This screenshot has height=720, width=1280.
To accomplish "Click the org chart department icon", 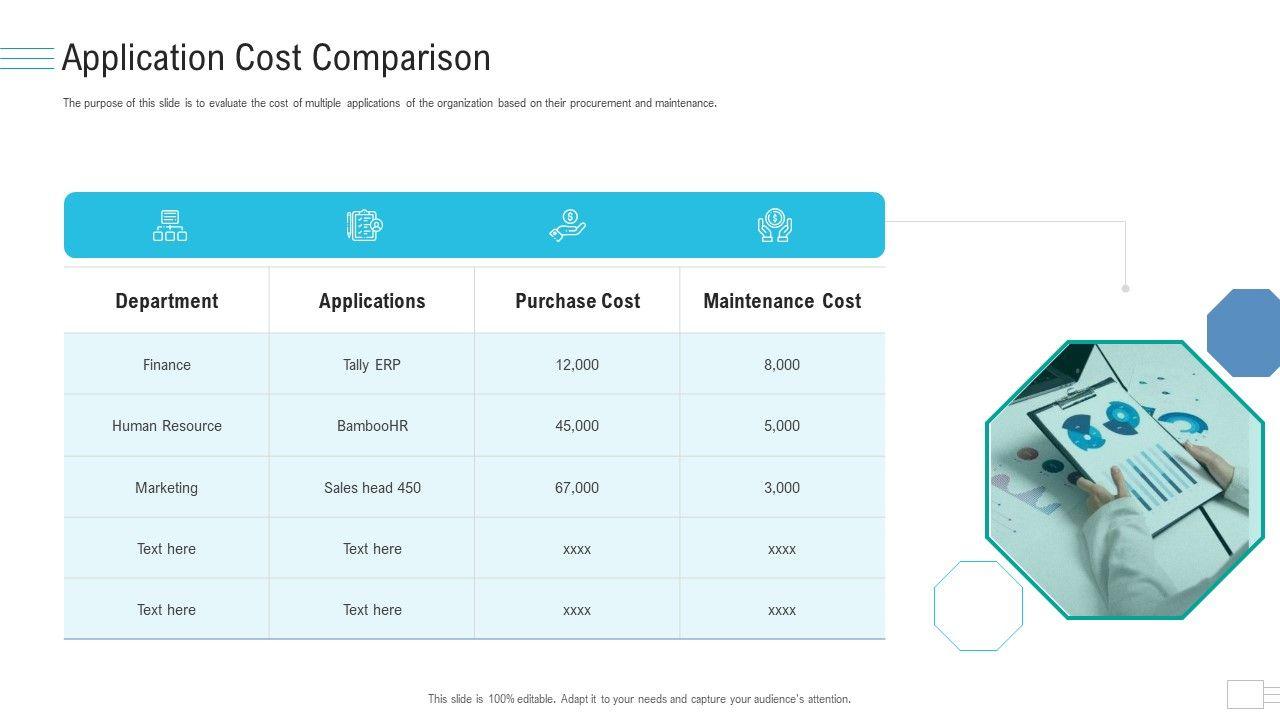I will 170,225.
